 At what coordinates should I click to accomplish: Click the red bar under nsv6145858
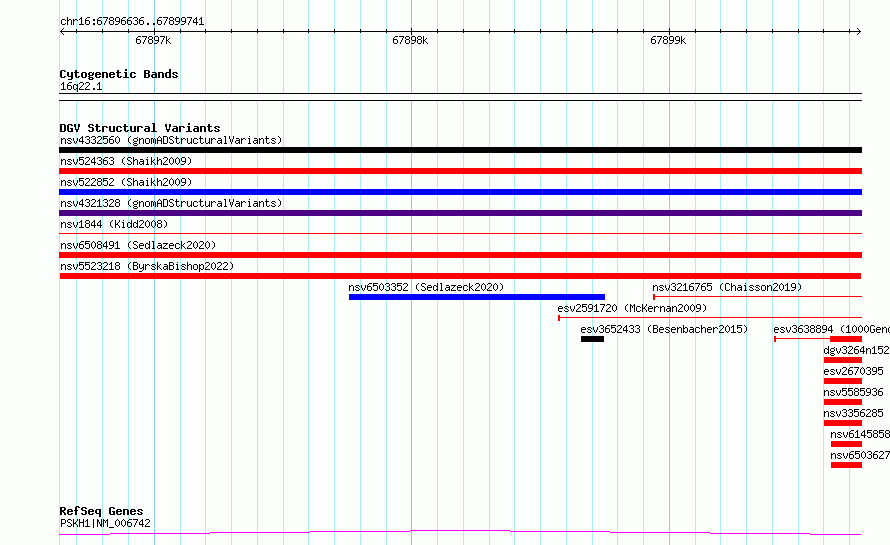[846, 444]
